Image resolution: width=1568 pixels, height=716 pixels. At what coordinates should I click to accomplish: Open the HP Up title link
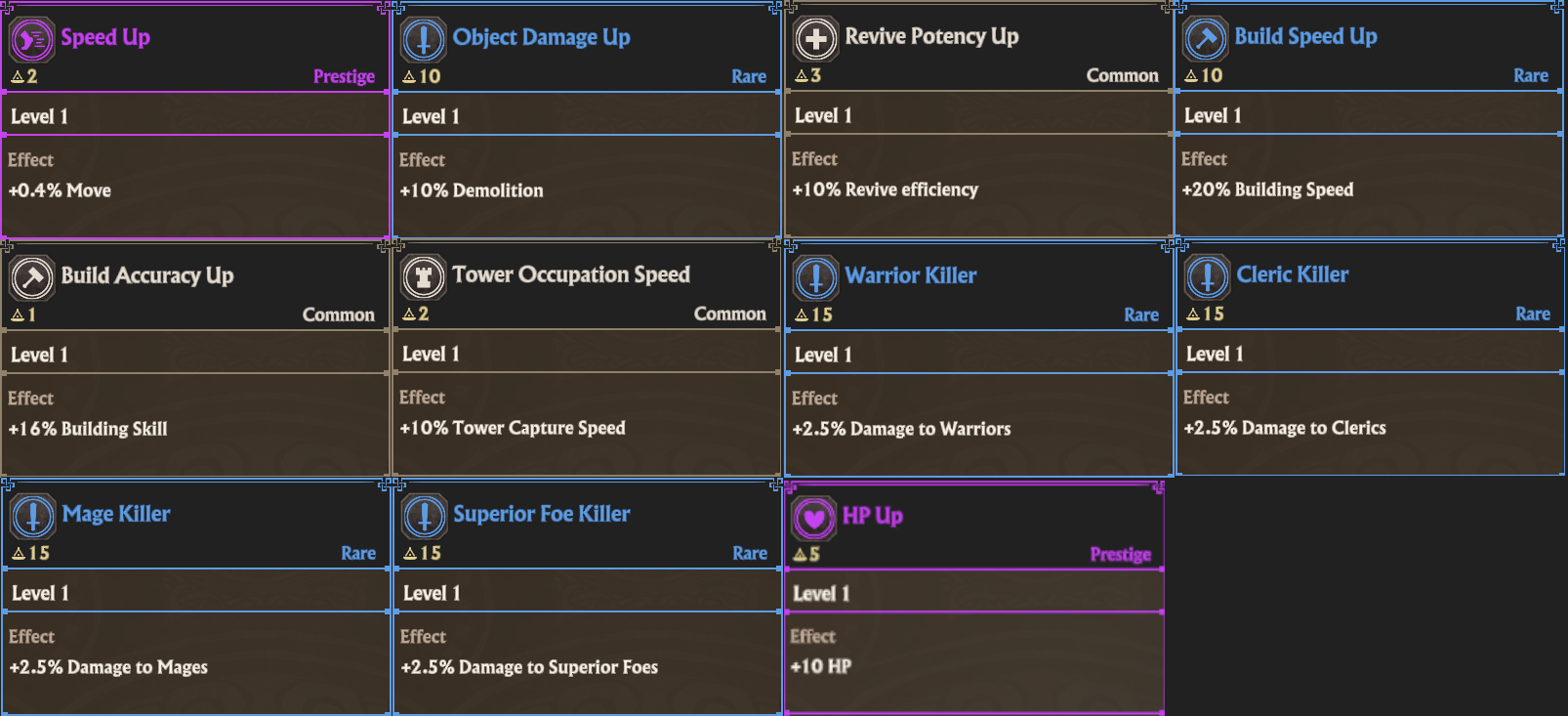click(x=873, y=516)
